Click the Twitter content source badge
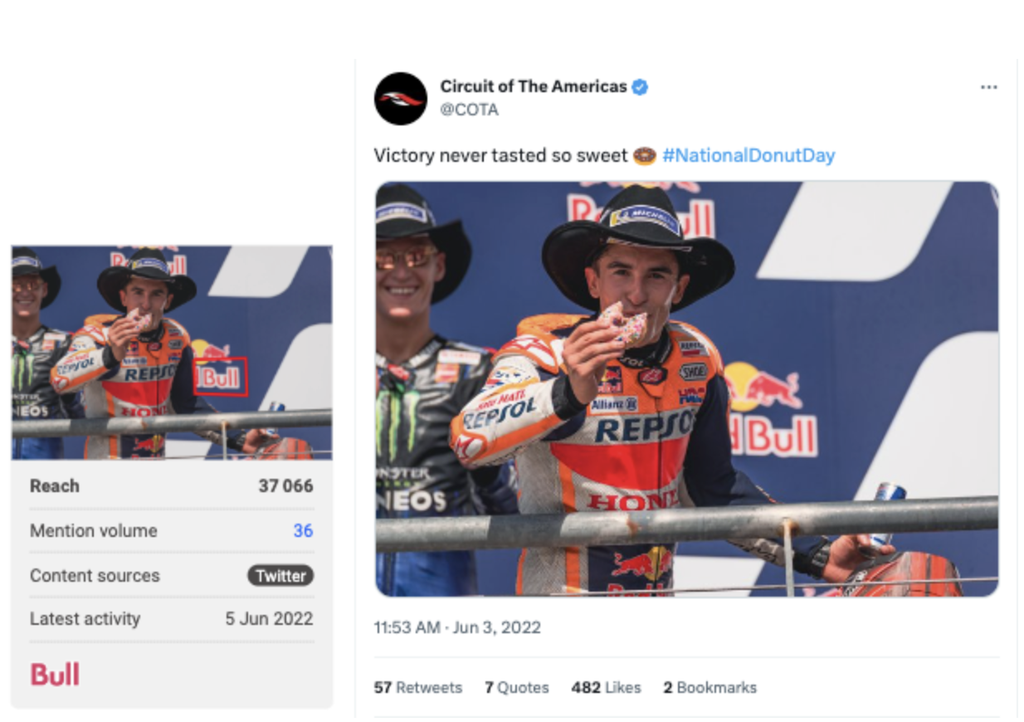 tap(280, 576)
